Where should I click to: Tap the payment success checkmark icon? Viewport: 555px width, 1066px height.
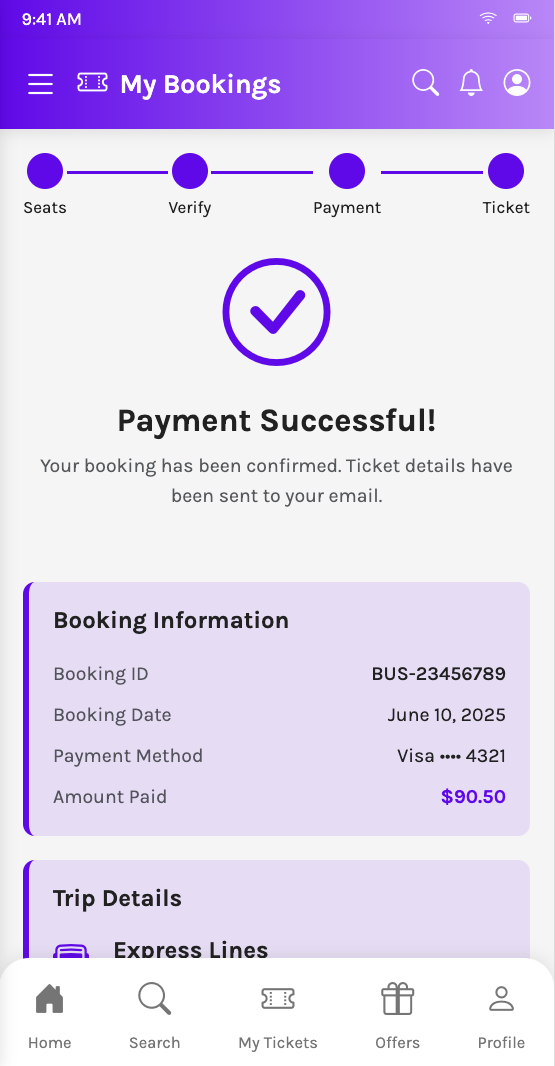[x=276, y=312]
